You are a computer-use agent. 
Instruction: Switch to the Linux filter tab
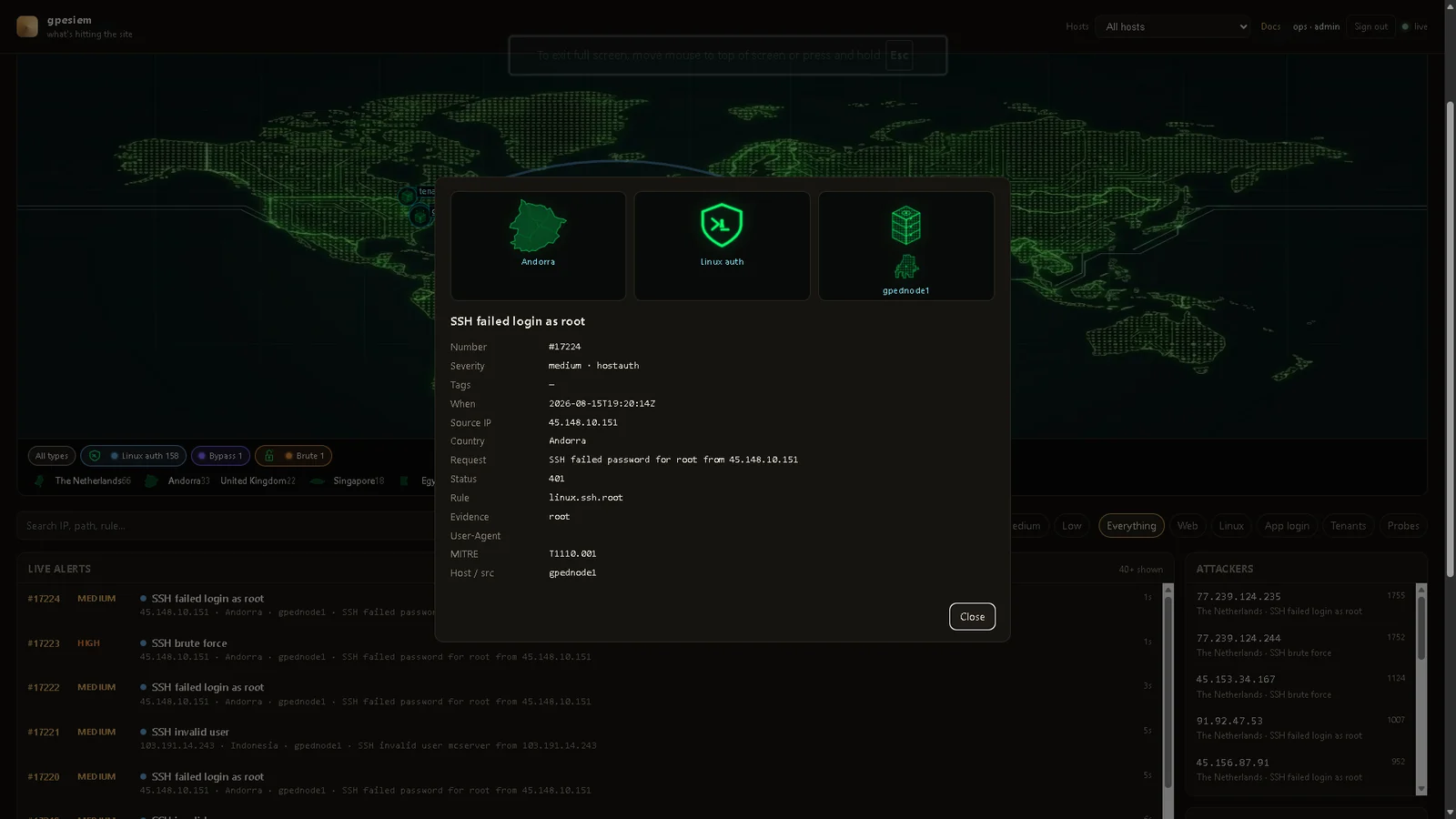[1231, 526]
